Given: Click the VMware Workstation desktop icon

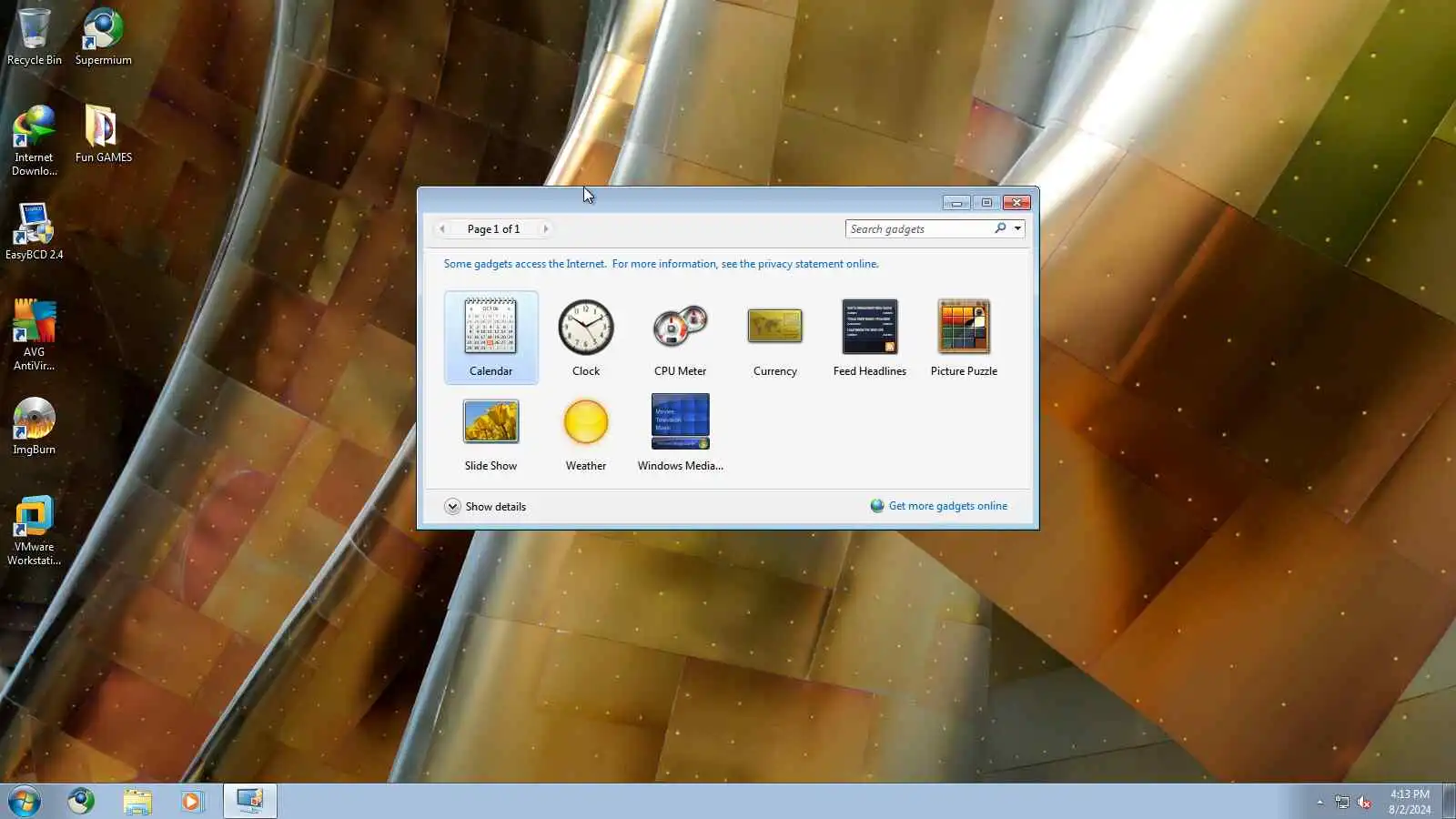Looking at the screenshot, I should pyautogui.click(x=35, y=530).
